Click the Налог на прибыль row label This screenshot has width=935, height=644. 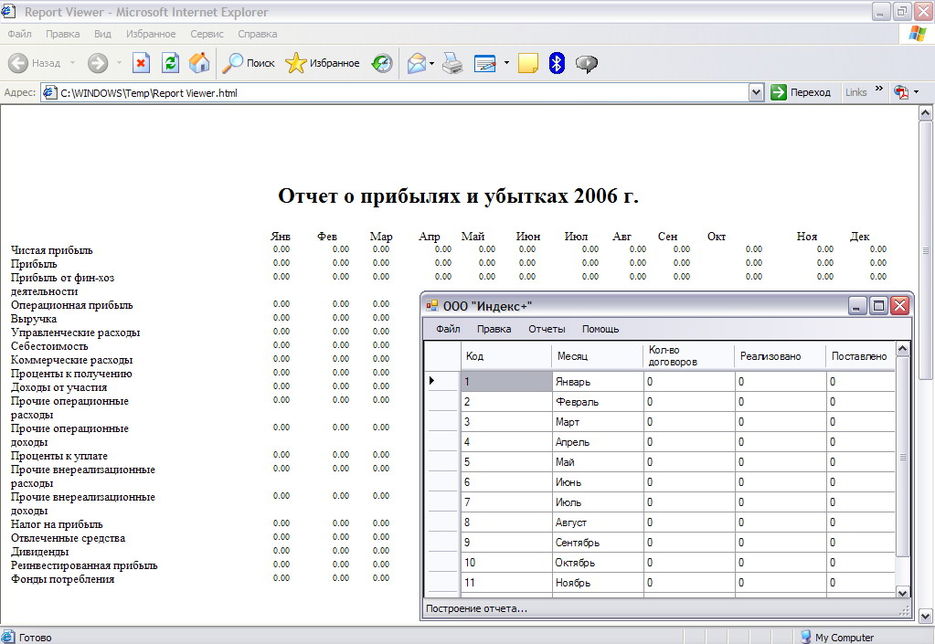(x=57, y=524)
